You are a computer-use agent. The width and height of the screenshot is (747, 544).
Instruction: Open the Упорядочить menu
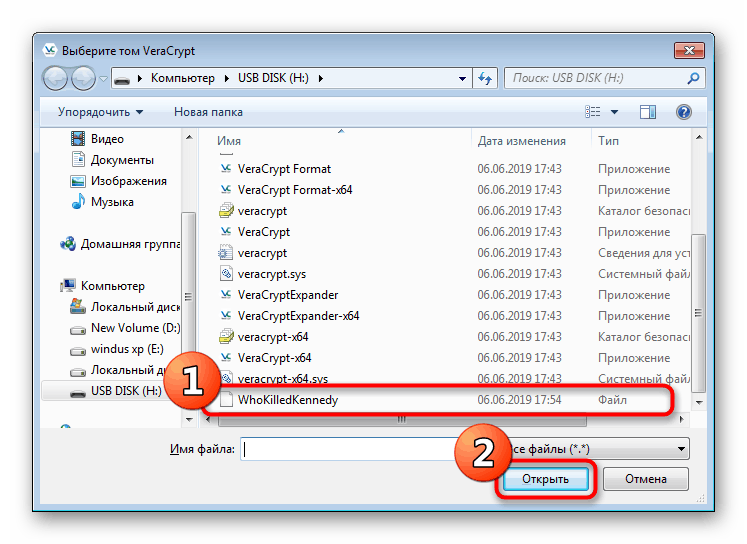pyautogui.click(x=100, y=112)
